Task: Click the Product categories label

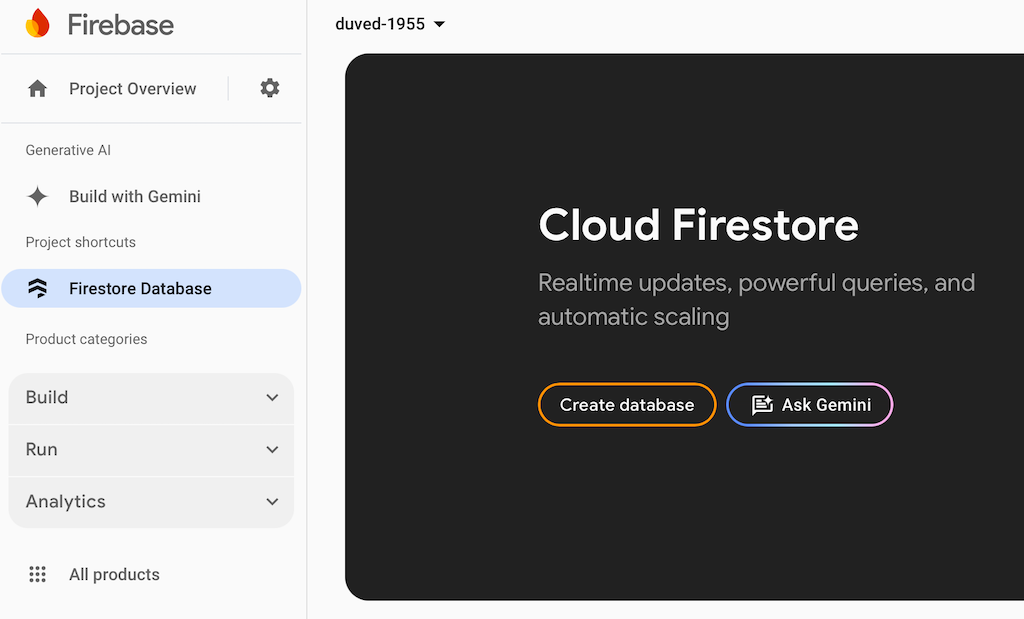Action: coord(86,340)
